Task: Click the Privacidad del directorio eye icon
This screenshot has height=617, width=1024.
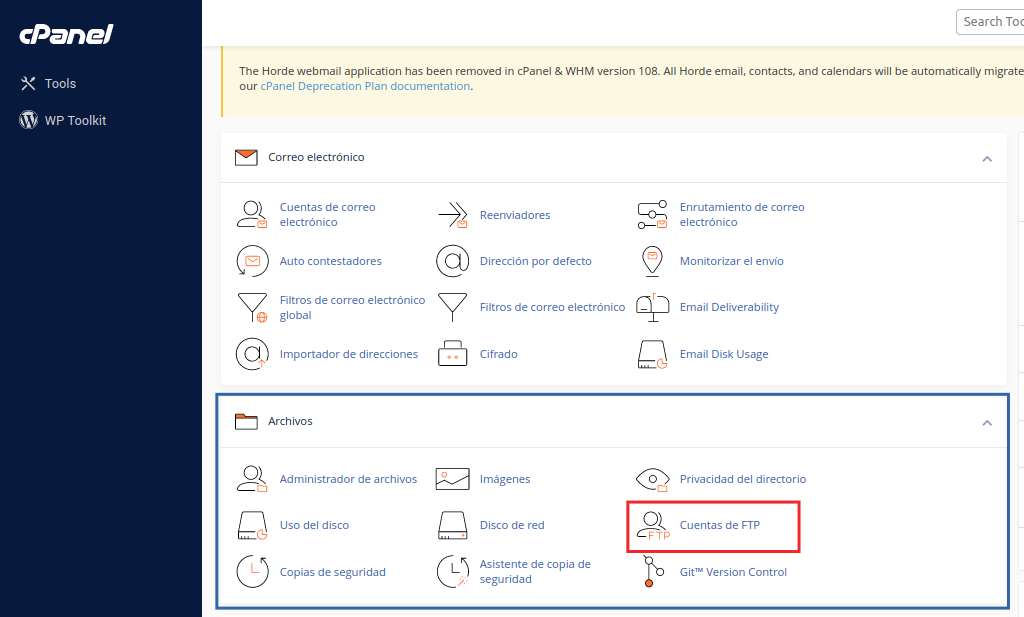Action: 653,479
